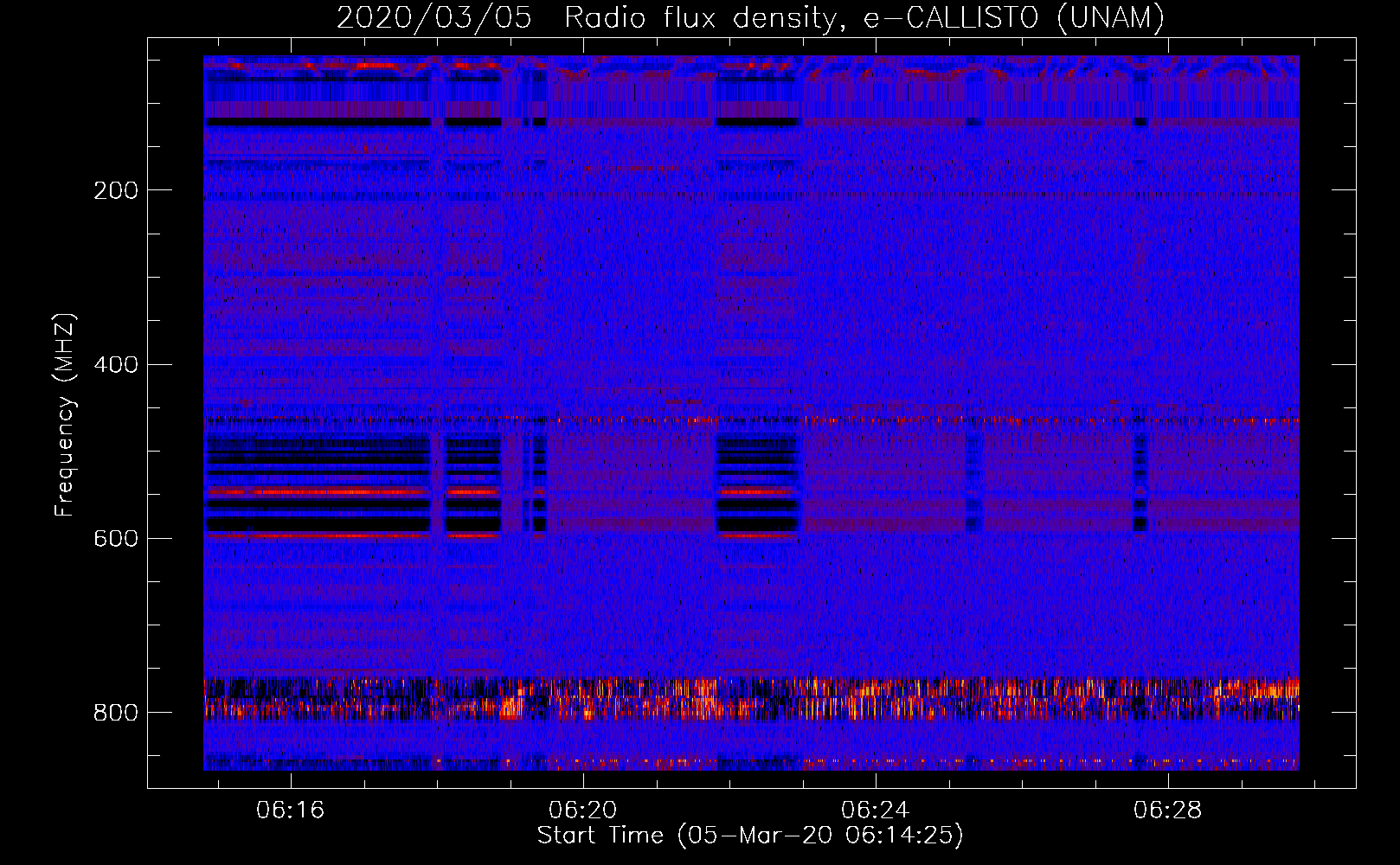Click the 06:20 time tick label
Viewport: 1400px width, 865px height.
(583, 810)
